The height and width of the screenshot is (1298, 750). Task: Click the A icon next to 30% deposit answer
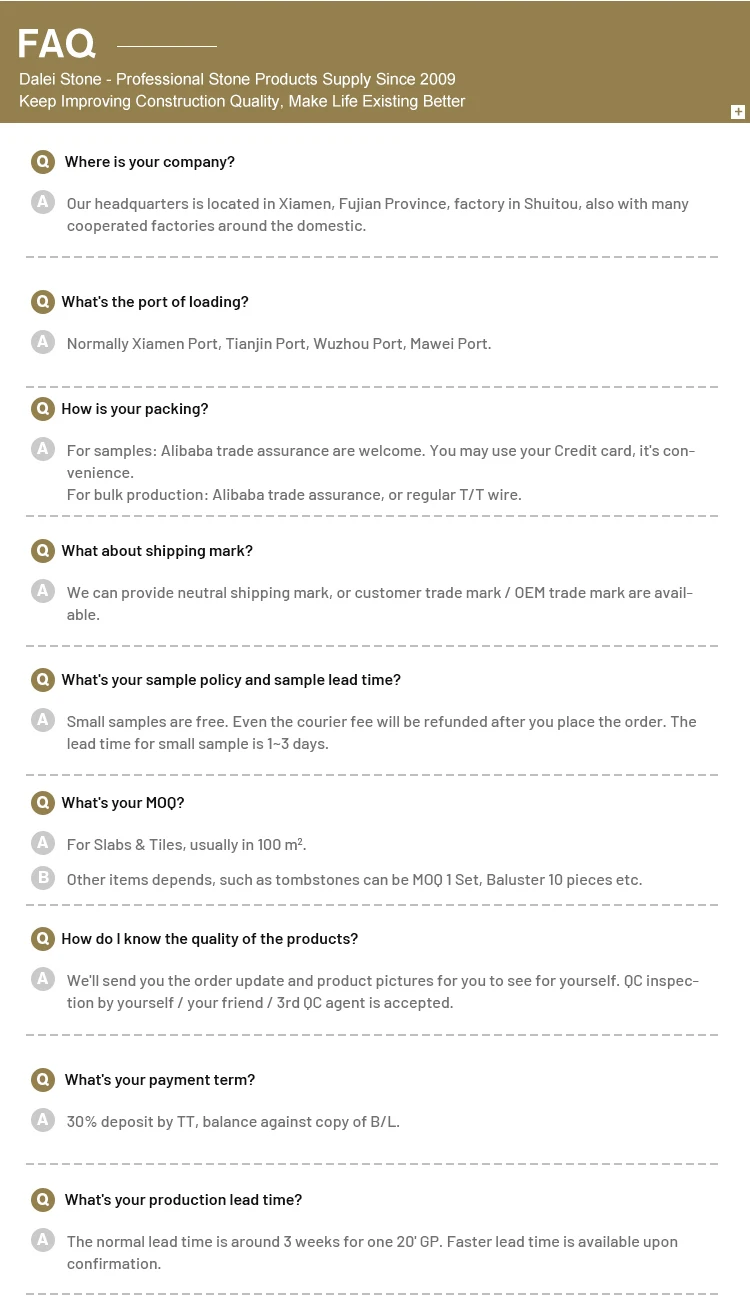point(43,1121)
